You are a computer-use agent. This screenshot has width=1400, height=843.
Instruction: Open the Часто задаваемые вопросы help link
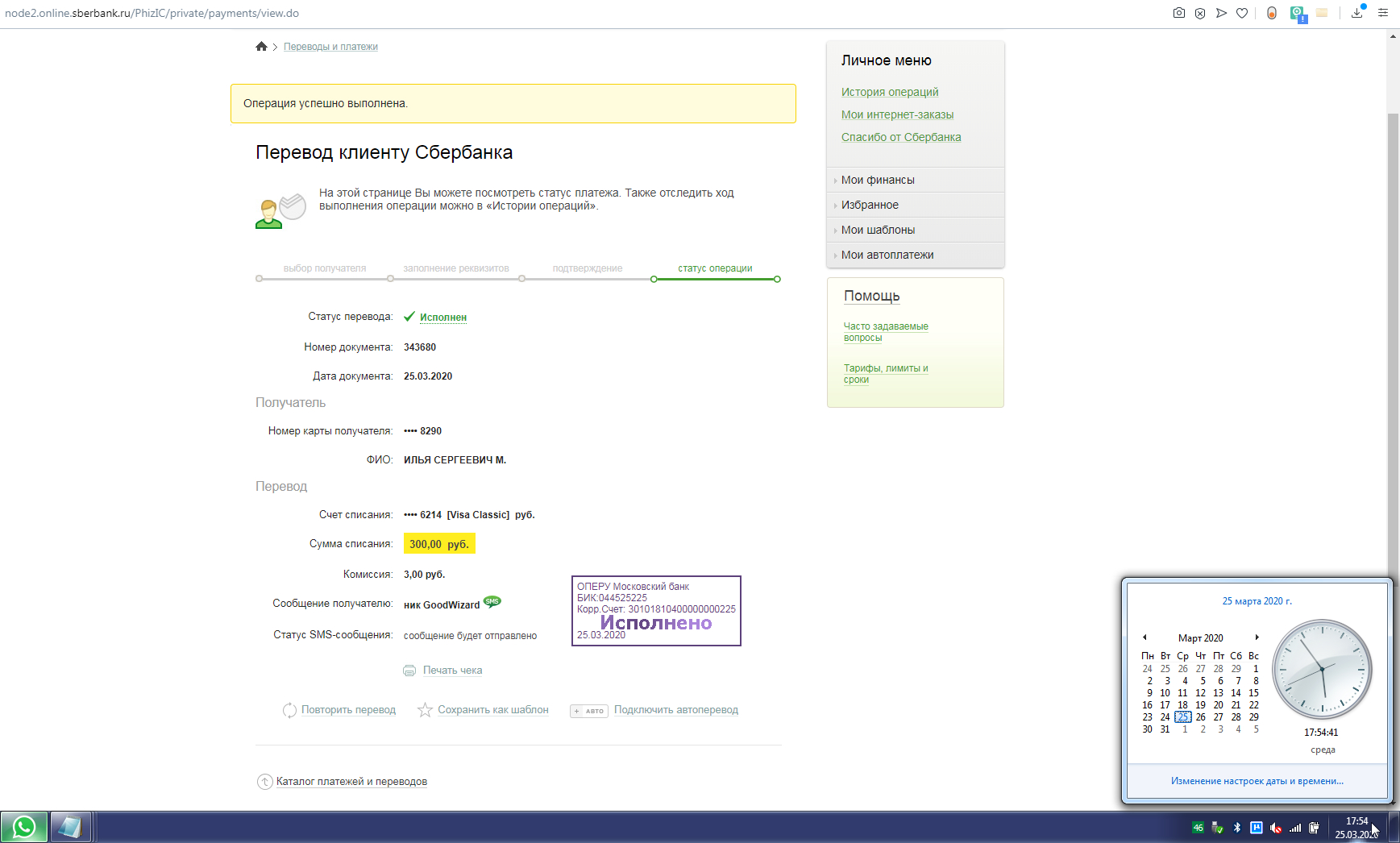point(886,332)
